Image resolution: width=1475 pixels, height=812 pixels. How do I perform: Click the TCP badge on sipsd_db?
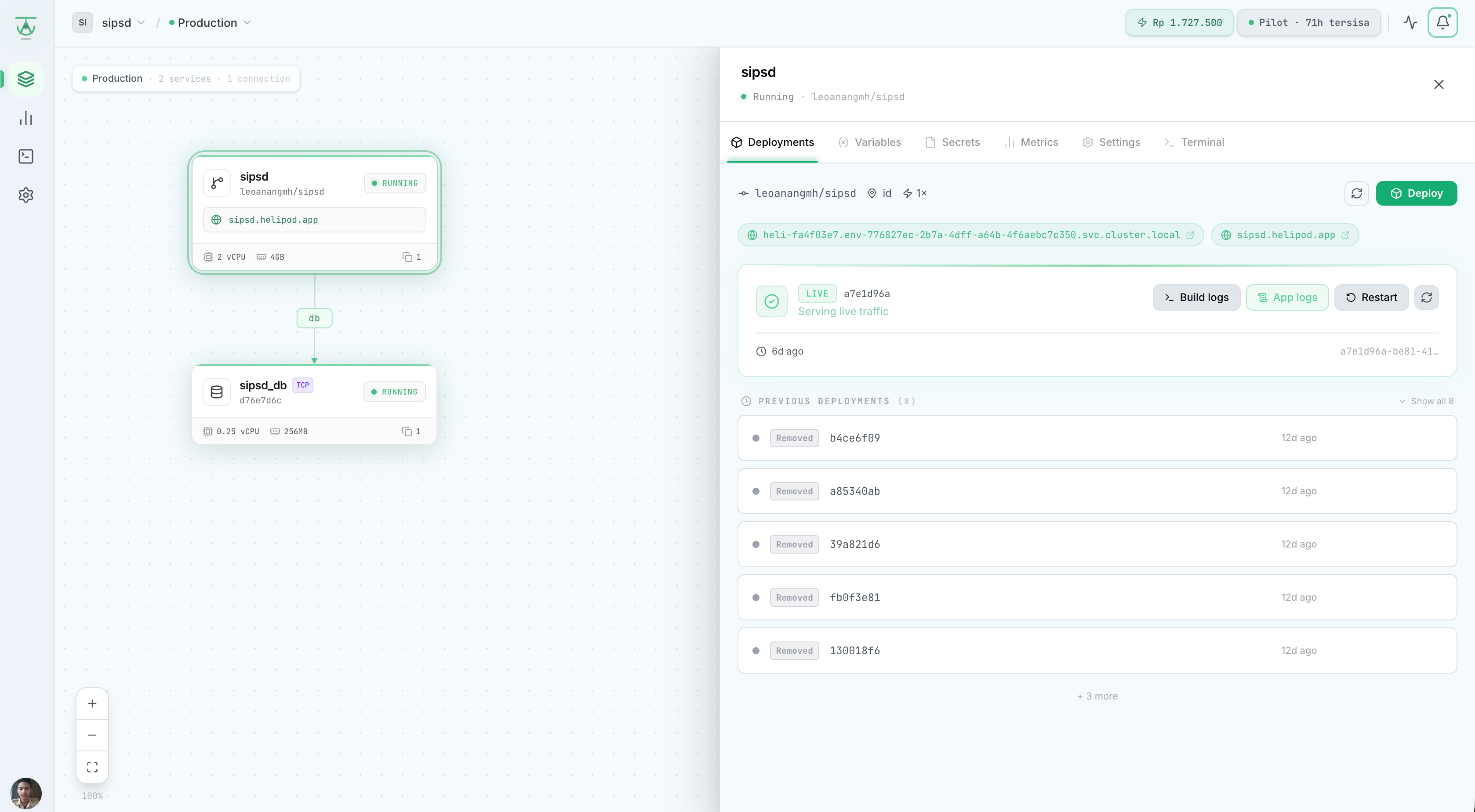[x=303, y=385]
